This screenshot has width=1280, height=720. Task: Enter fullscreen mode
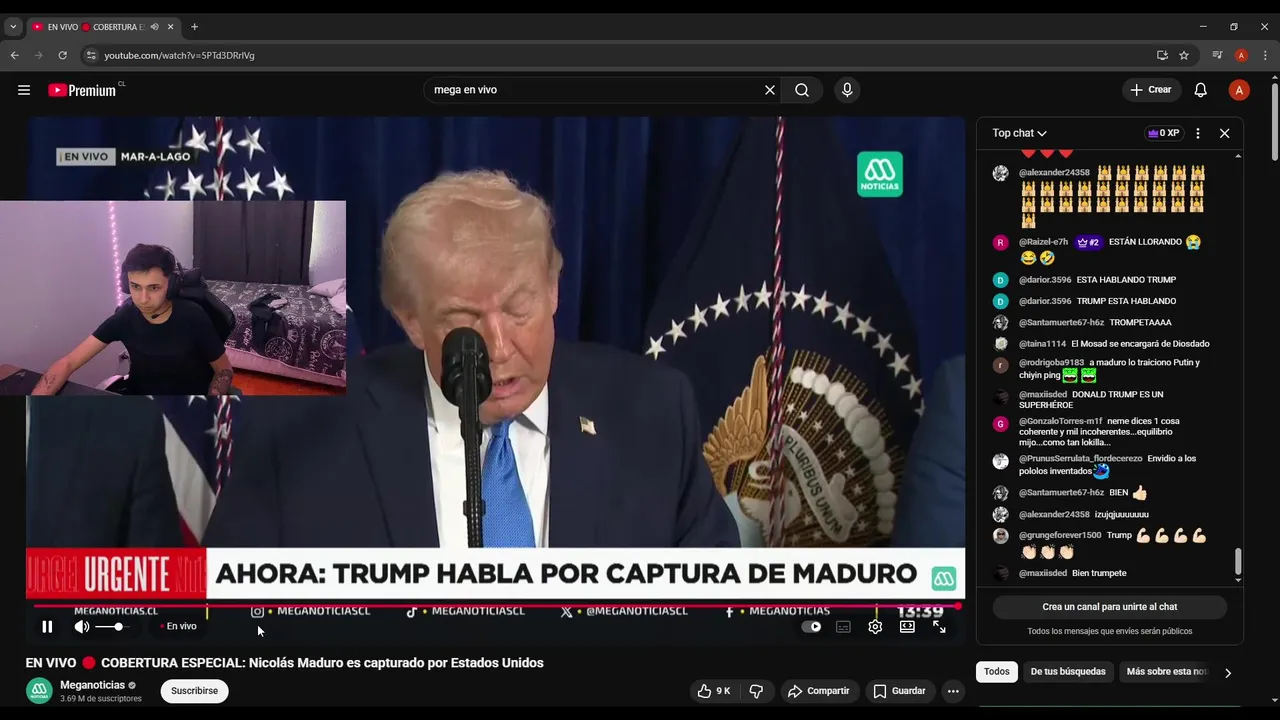[x=939, y=627]
